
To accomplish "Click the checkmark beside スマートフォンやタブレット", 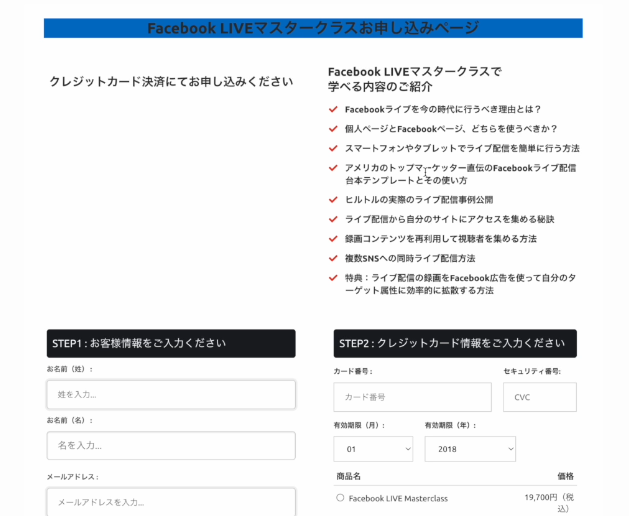I will click(x=333, y=148).
